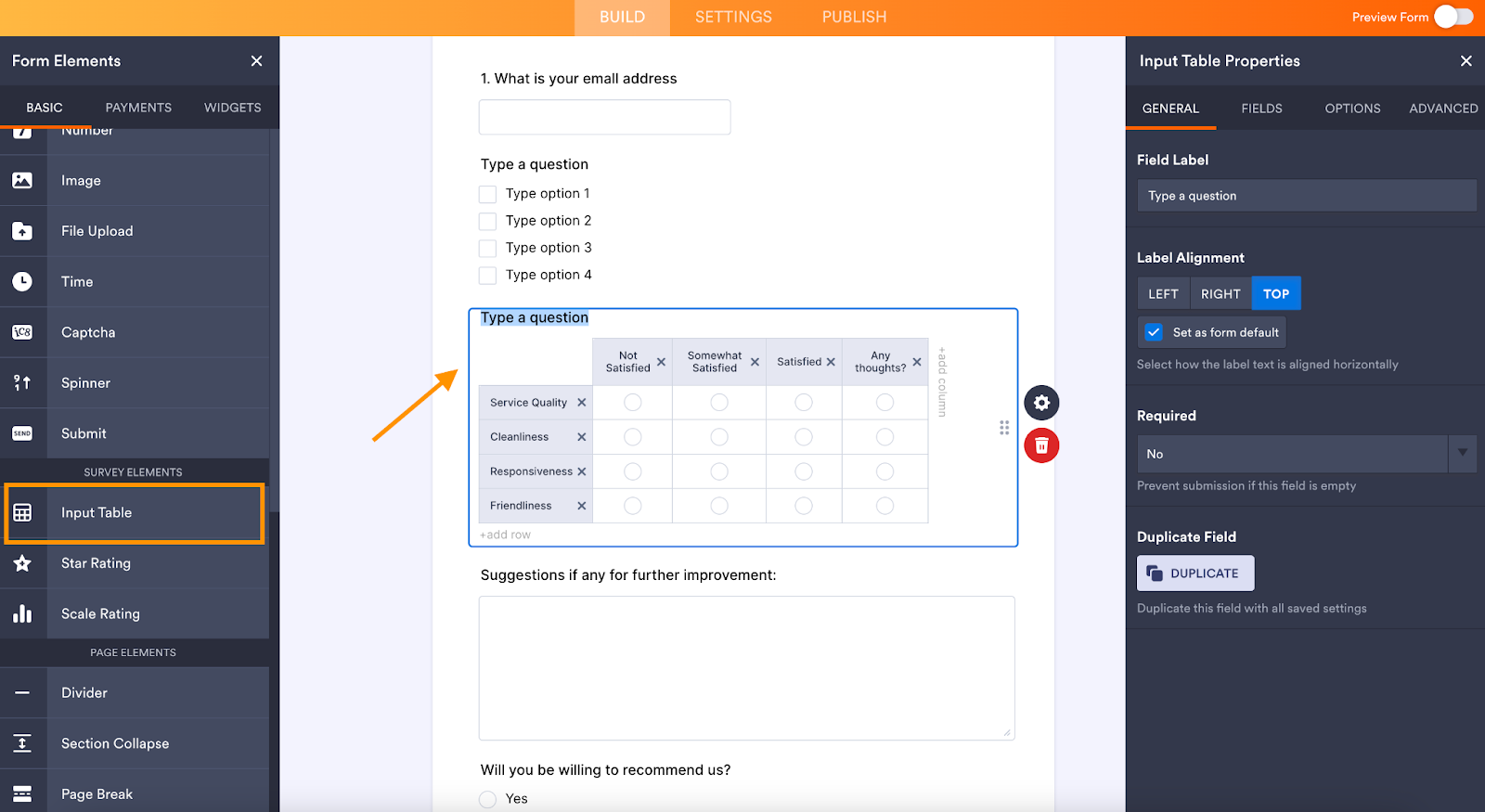
Task: Open the OPTIONS properties tab
Action: tap(1352, 109)
